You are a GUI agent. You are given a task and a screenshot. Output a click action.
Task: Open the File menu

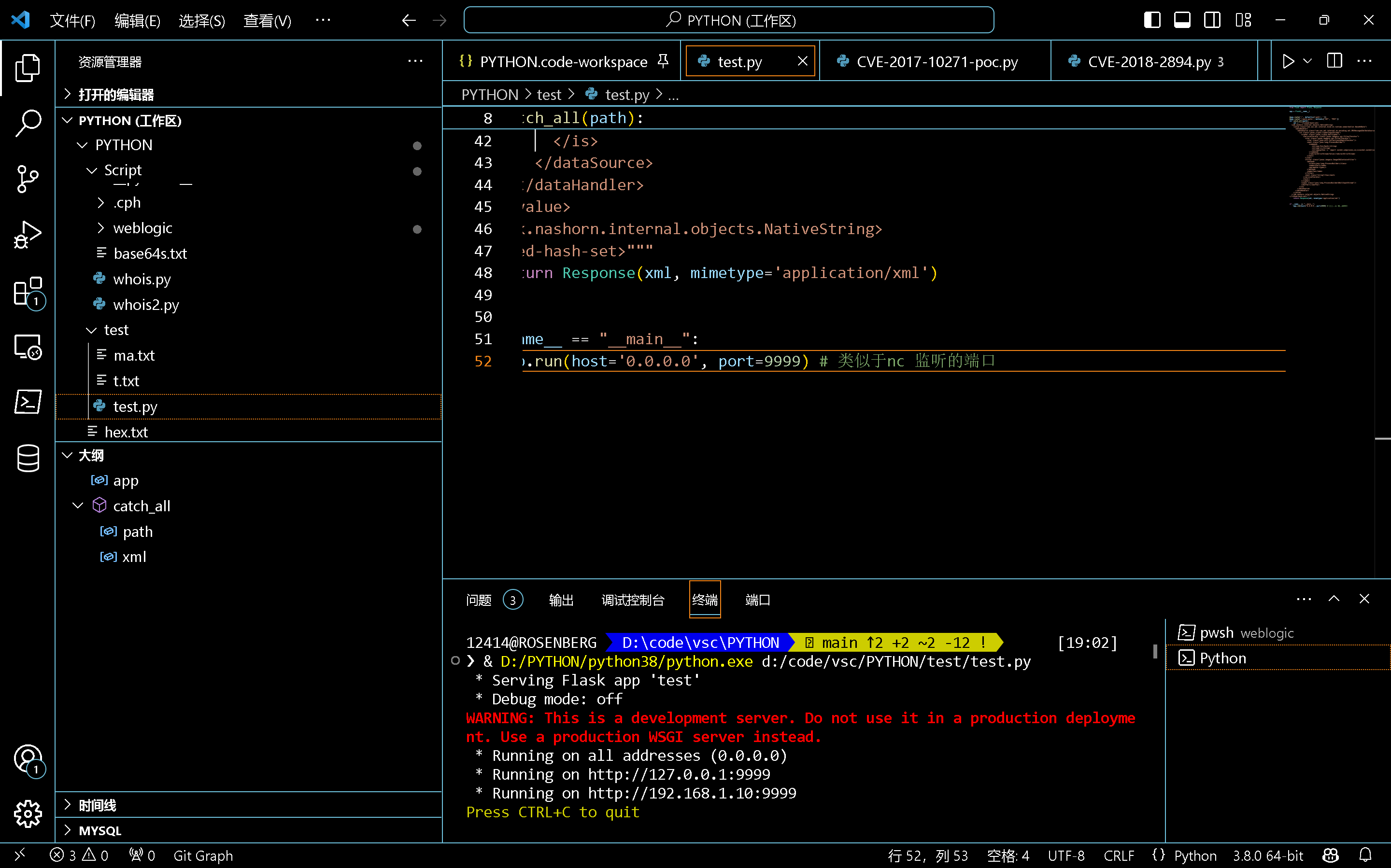tap(72, 21)
